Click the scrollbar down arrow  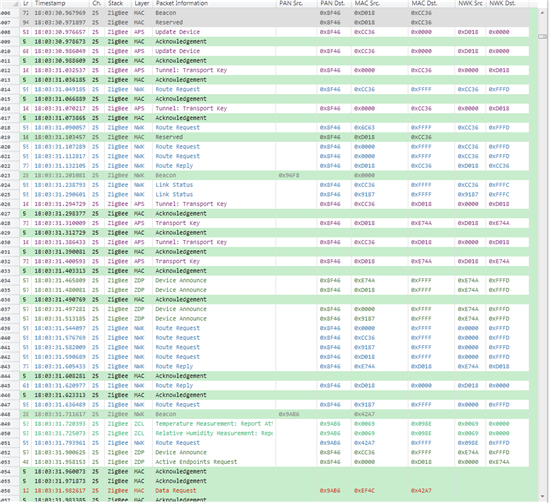coord(542,496)
